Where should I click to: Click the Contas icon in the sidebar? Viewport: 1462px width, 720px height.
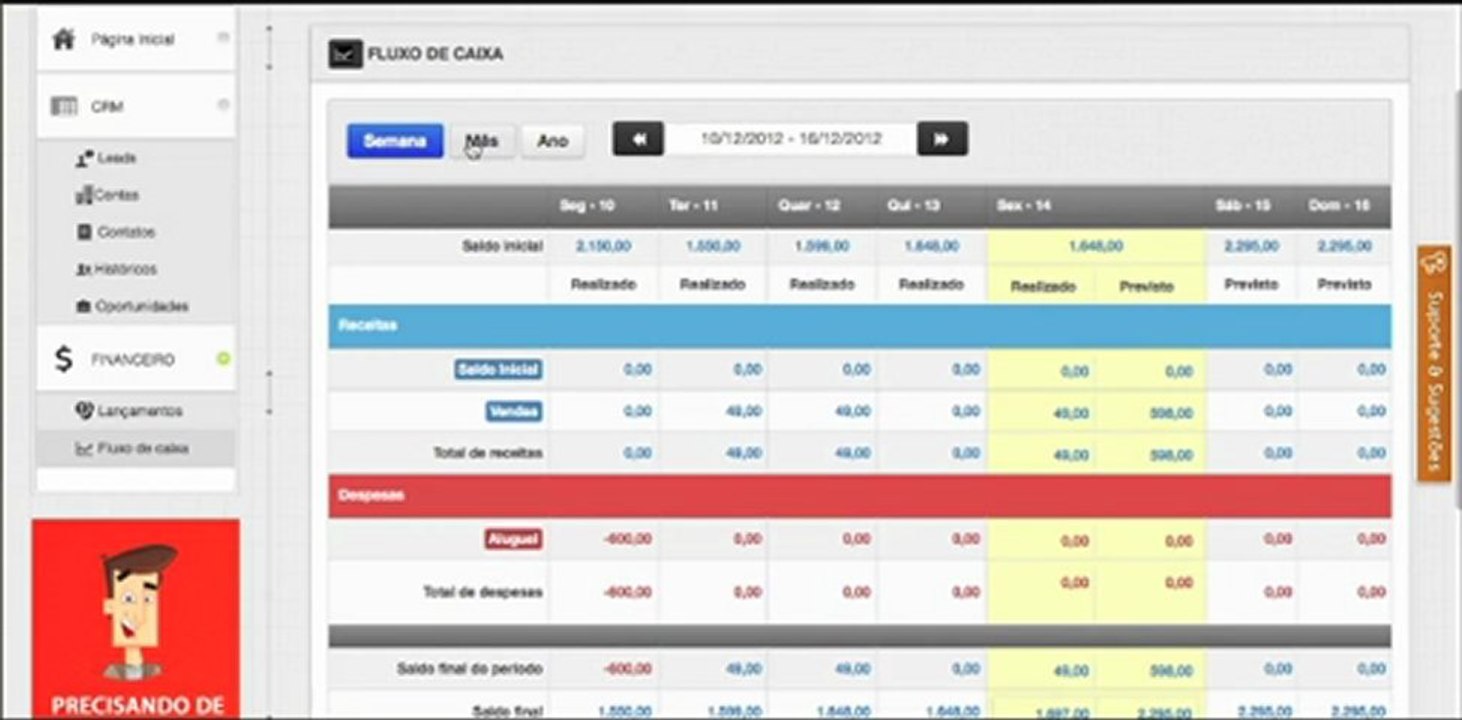(84, 195)
